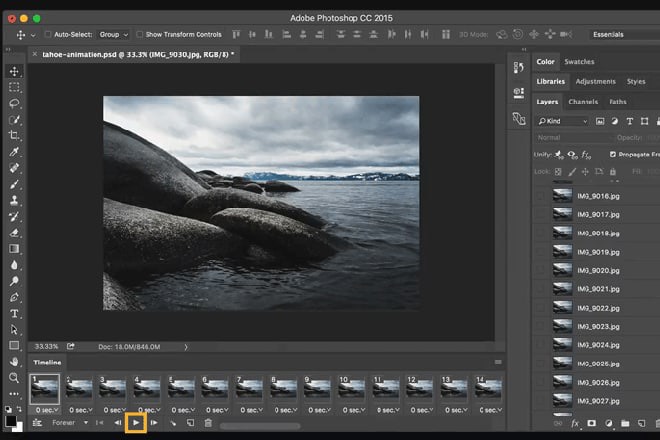The height and width of the screenshot is (440, 660).
Task: Select the Hand tool
Action: pyautogui.click(x=14, y=361)
